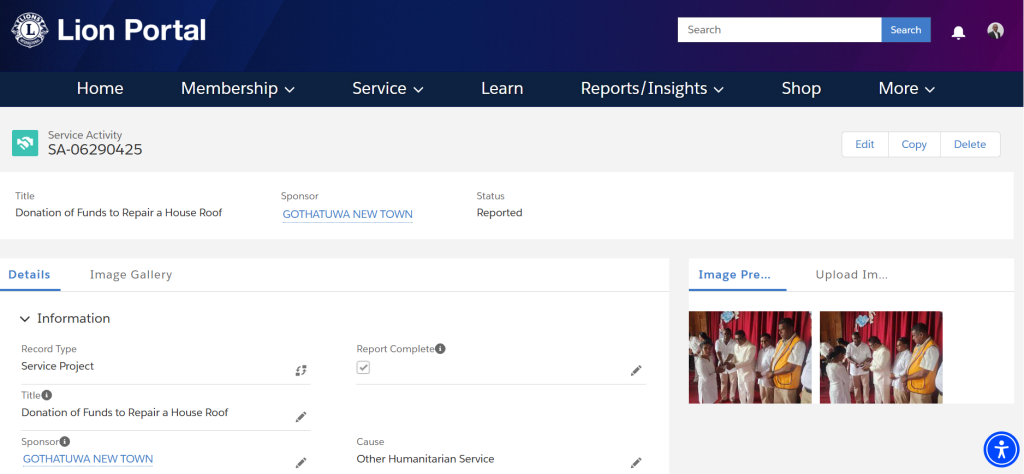Viewport: 1024px width, 474px height.
Task: Open the notifications bell
Action: tap(958, 32)
